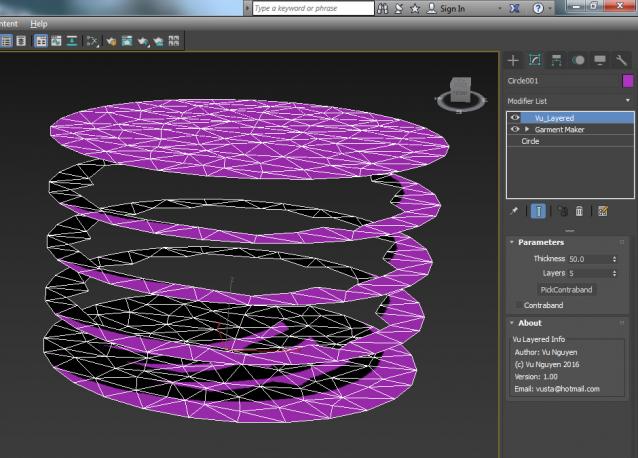Open the Help menu
The width and height of the screenshot is (638, 458).
[x=39, y=23]
